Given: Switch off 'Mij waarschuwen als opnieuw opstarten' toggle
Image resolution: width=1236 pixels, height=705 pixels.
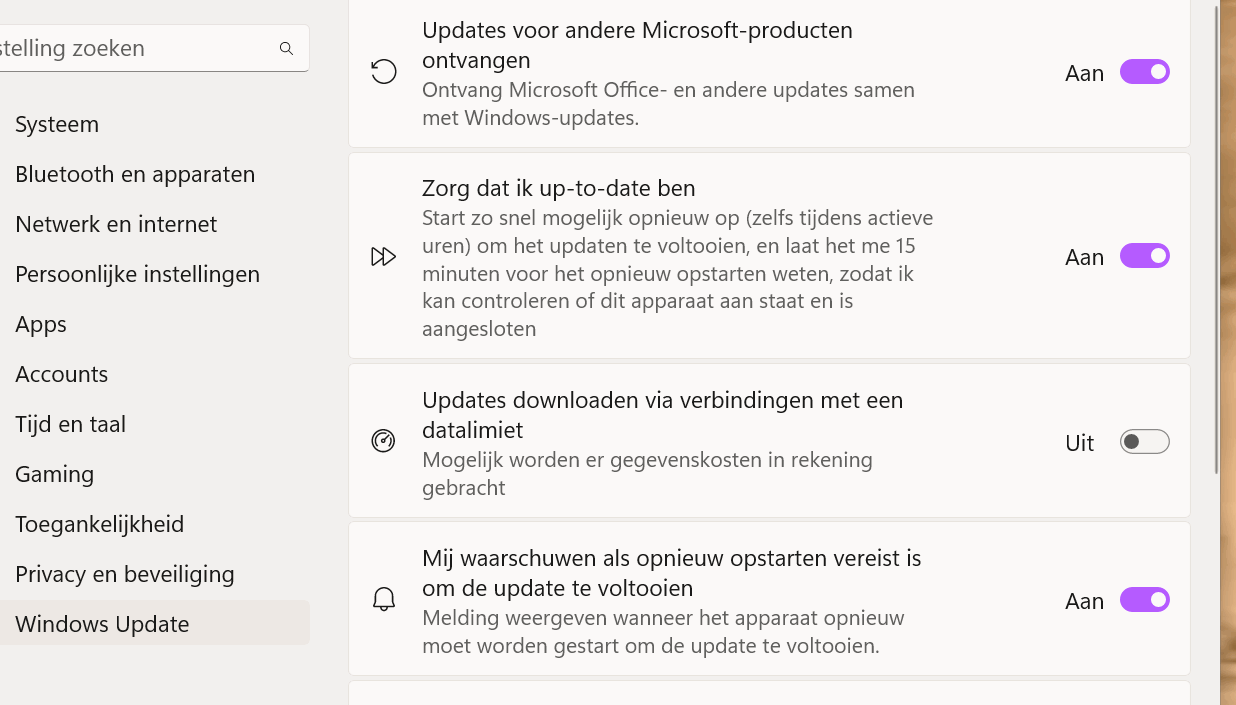Looking at the screenshot, I should point(1144,600).
